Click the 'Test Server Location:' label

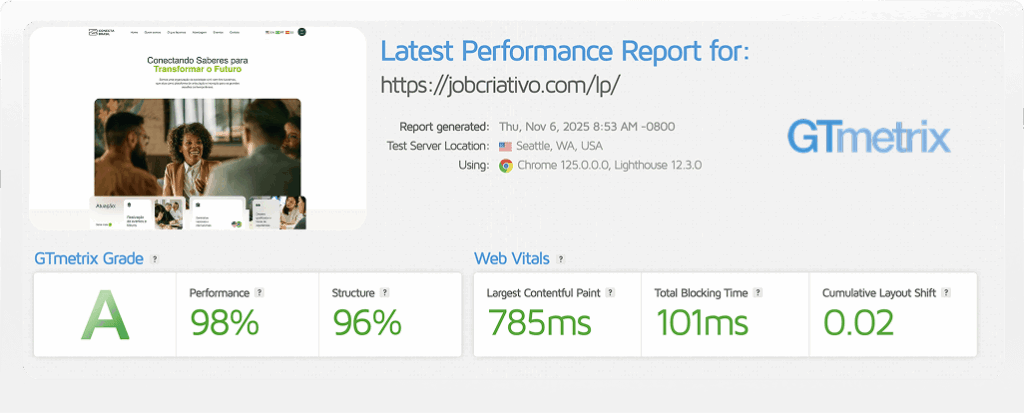click(x=438, y=146)
